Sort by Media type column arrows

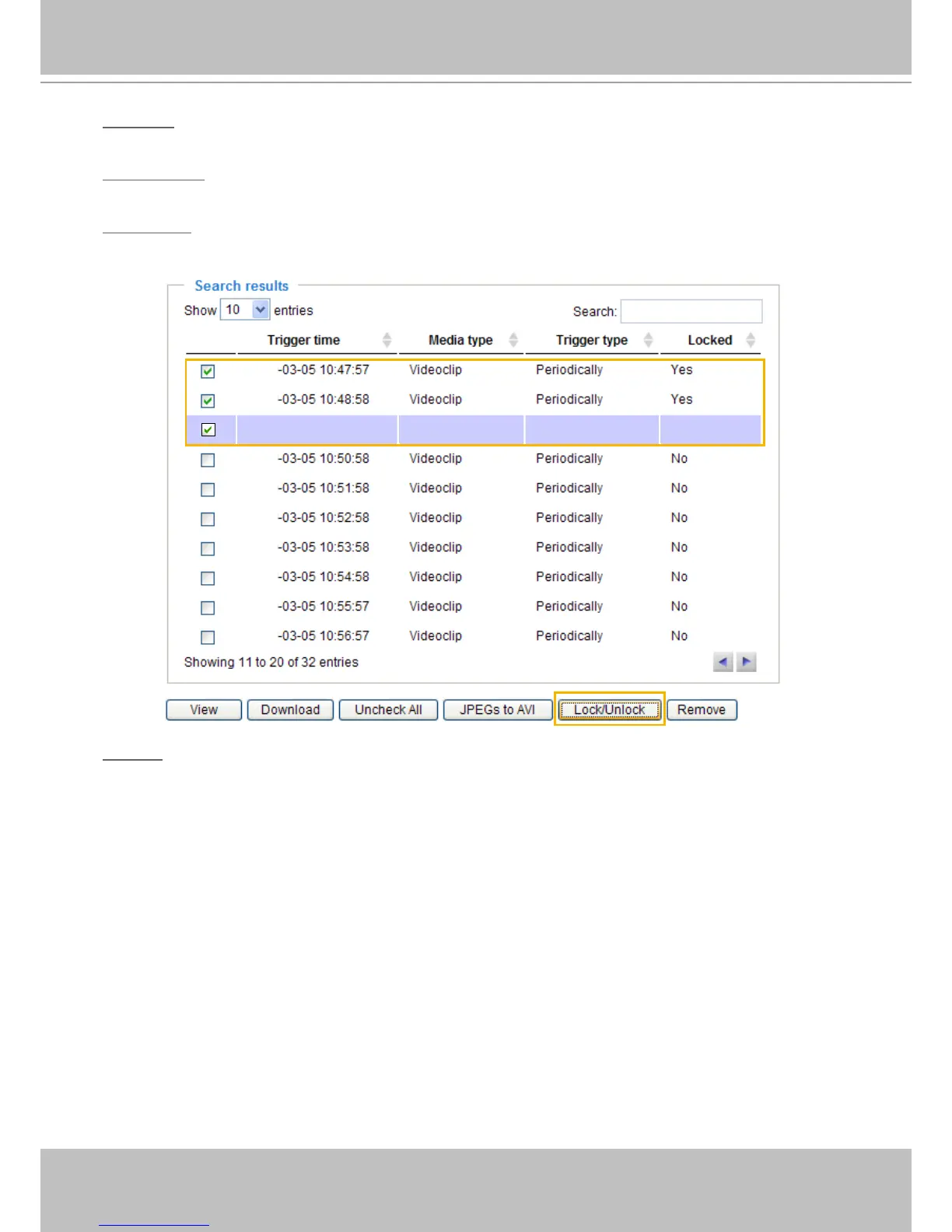tap(513, 340)
